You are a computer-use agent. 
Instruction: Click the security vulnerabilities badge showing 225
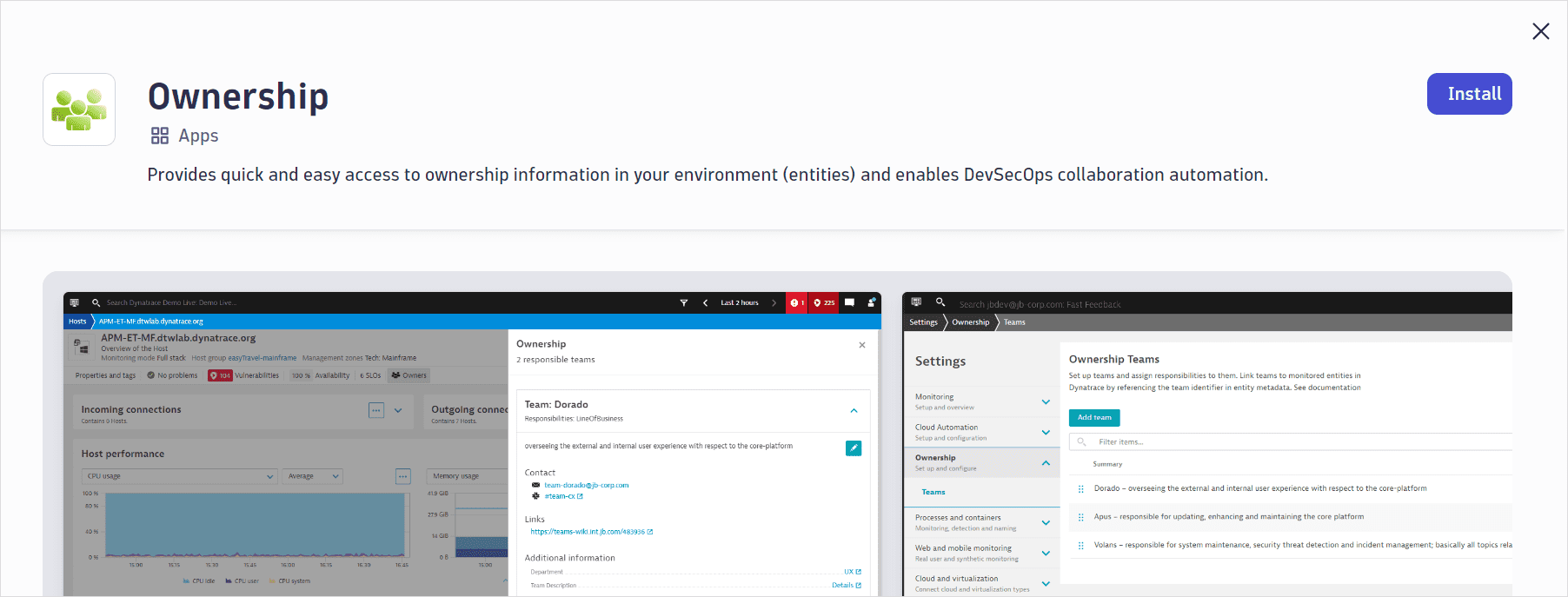[x=824, y=302]
